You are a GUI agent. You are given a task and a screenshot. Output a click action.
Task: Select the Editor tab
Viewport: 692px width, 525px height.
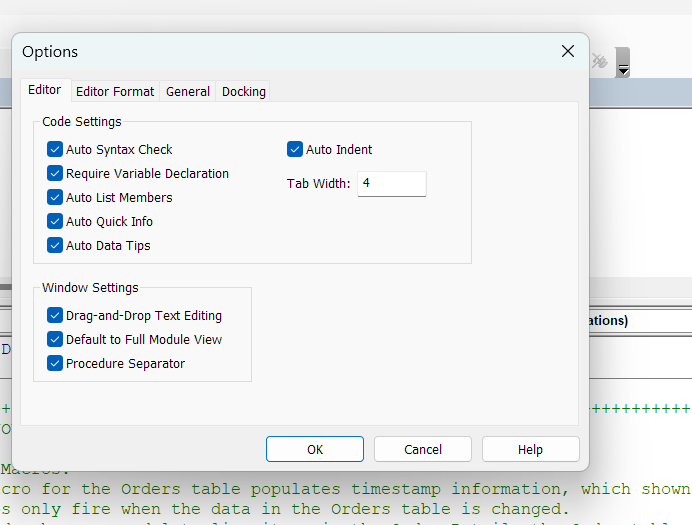[45, 90]
